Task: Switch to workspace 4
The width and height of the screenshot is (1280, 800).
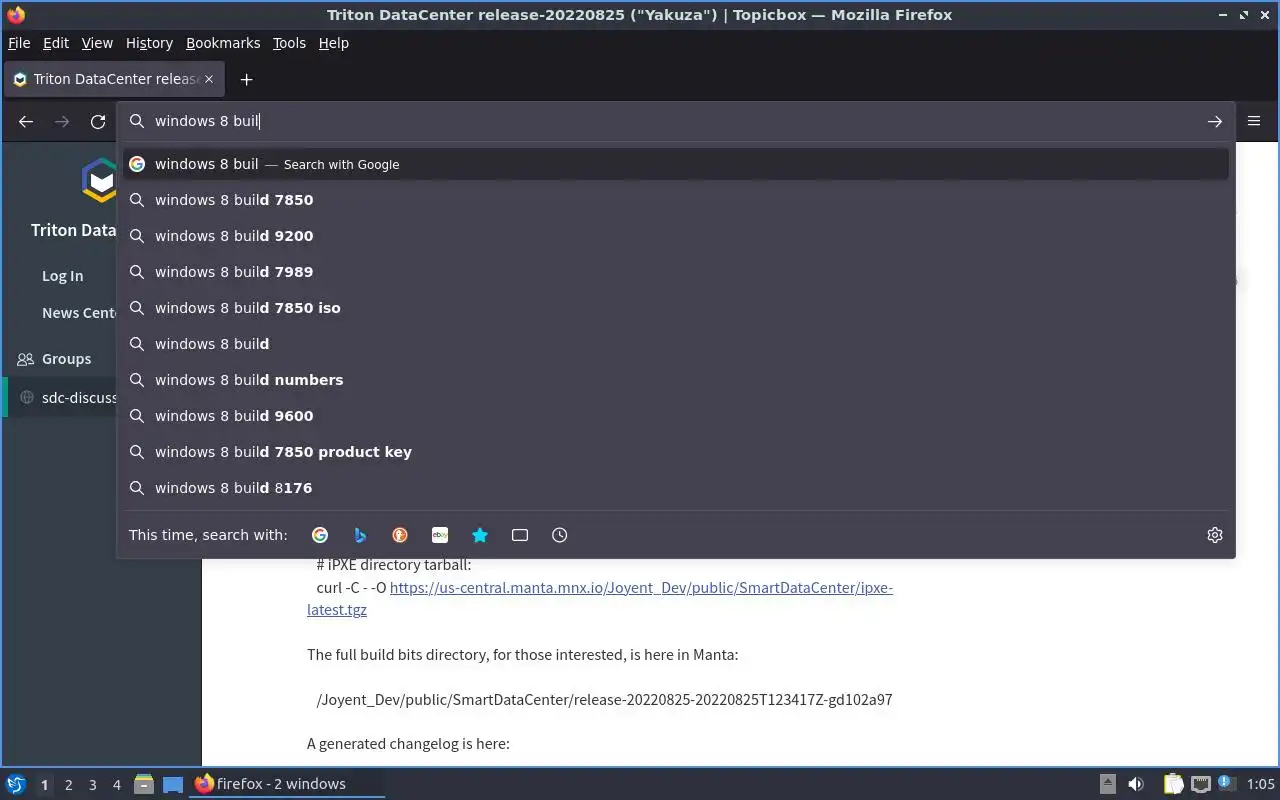Action: coord(117,785)
